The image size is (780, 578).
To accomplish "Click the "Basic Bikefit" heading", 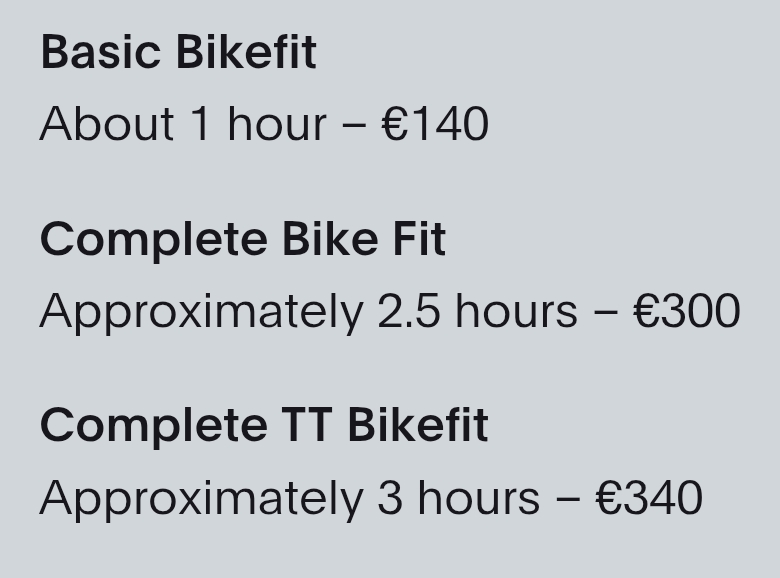I will pos(178,53).
